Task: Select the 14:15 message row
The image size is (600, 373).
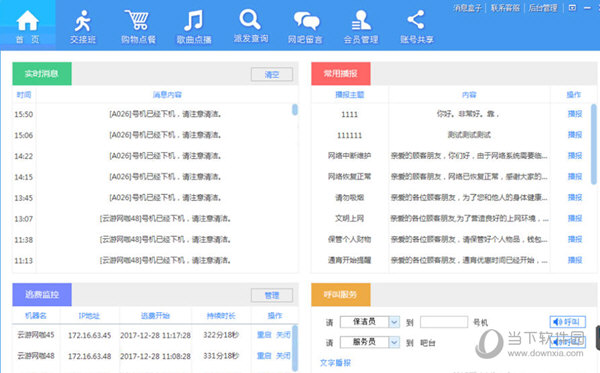Action: click(x=155, y=177)
